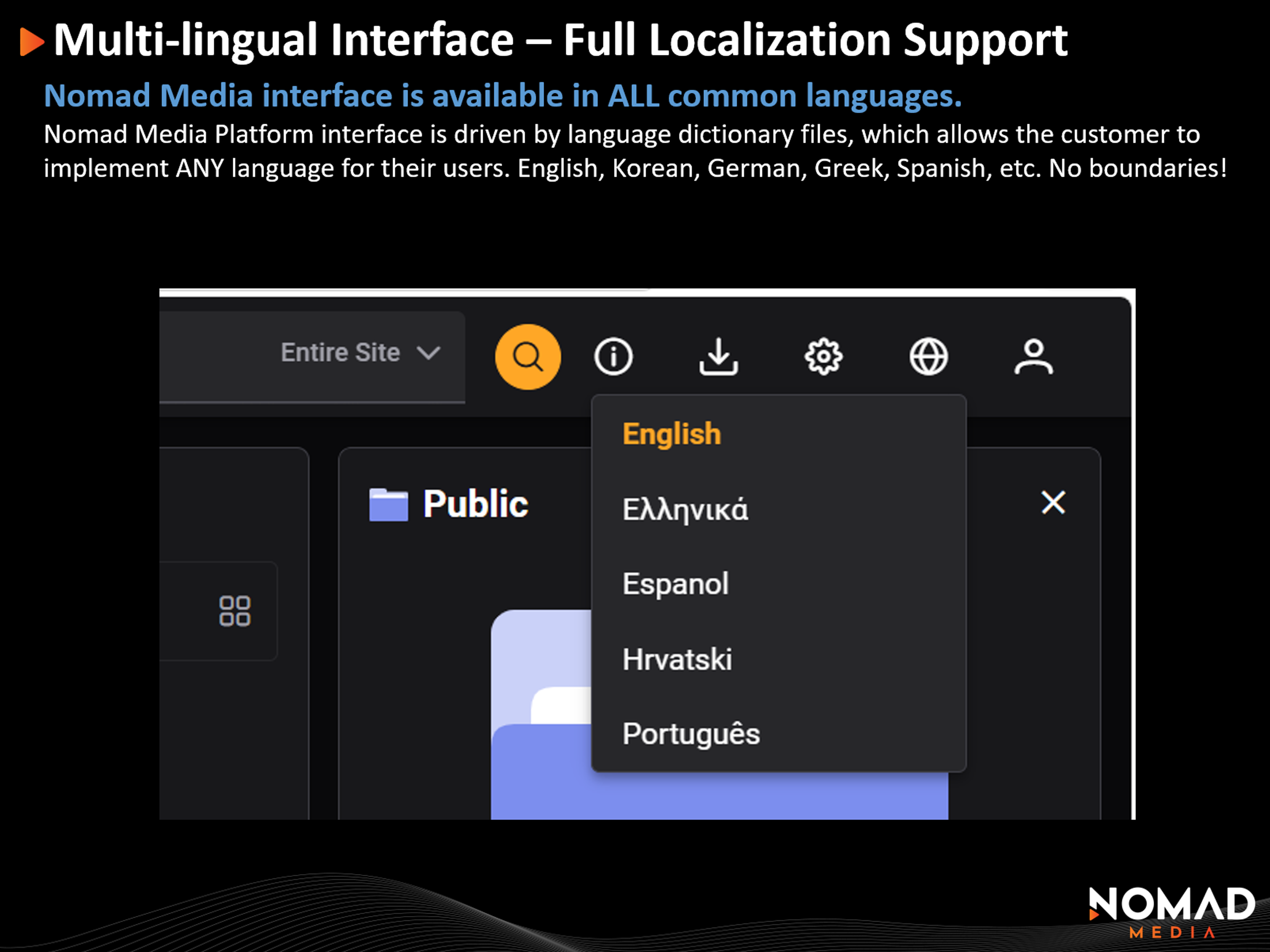Viewport: 1270px width, 952px height.
Task: Open the globe language selector icon
Action: point(928,357)
